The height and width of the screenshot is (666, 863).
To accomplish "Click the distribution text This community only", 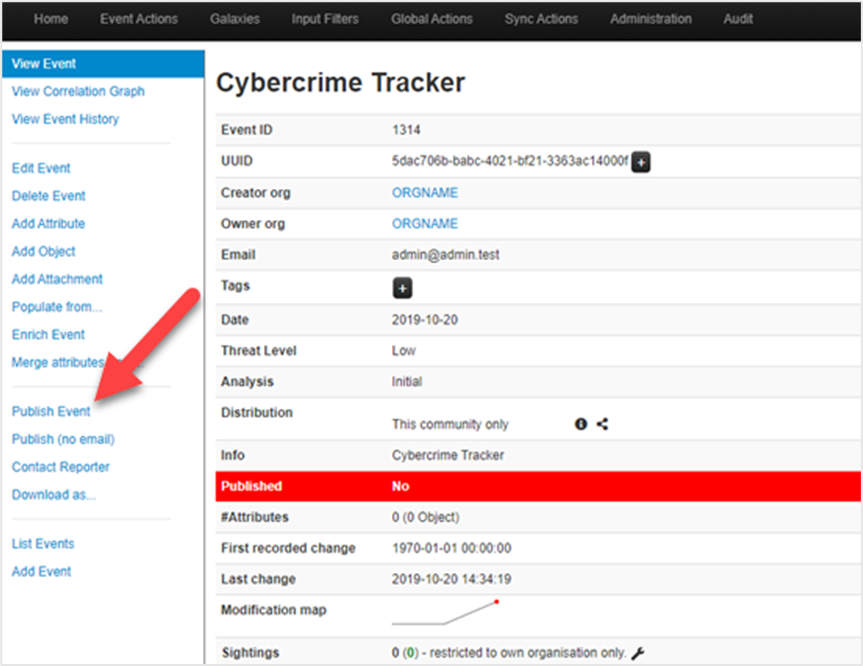I will tap(450, 424).
